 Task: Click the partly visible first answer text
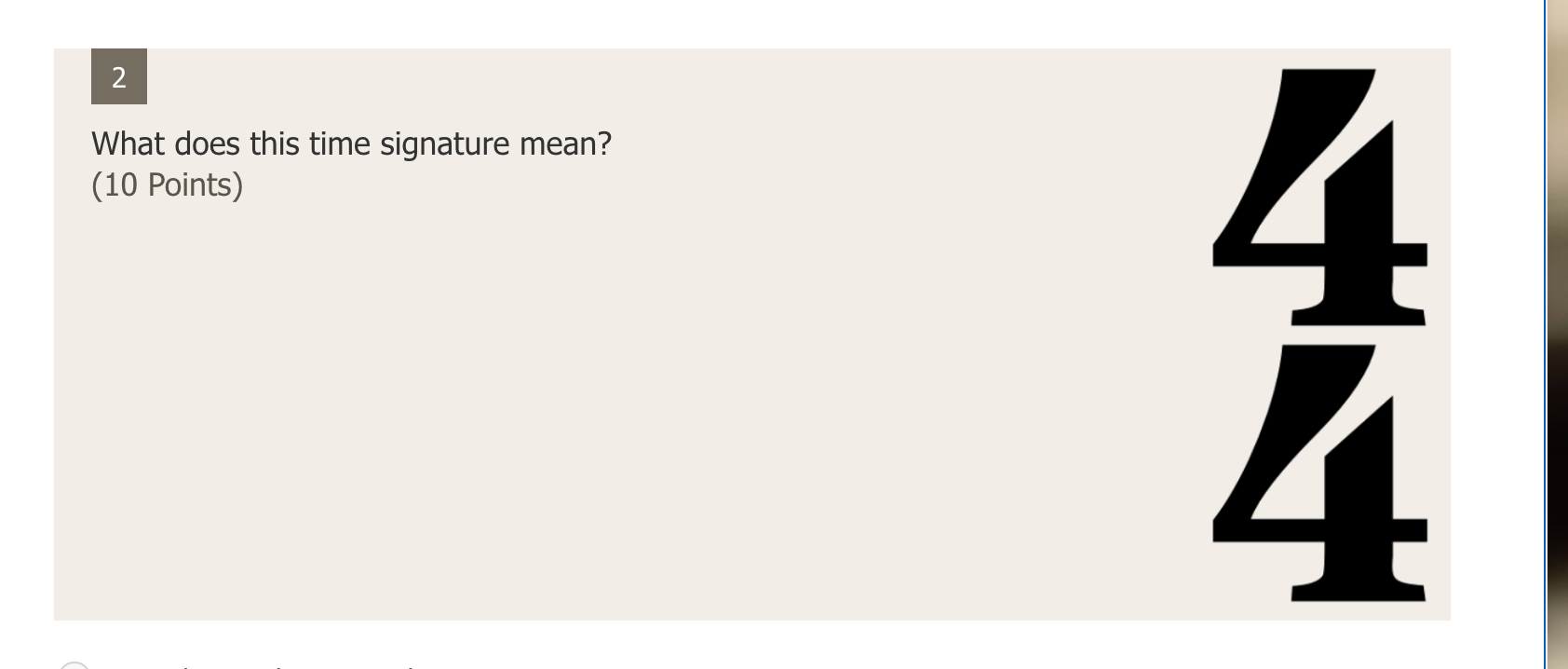(x=261, y=666)
